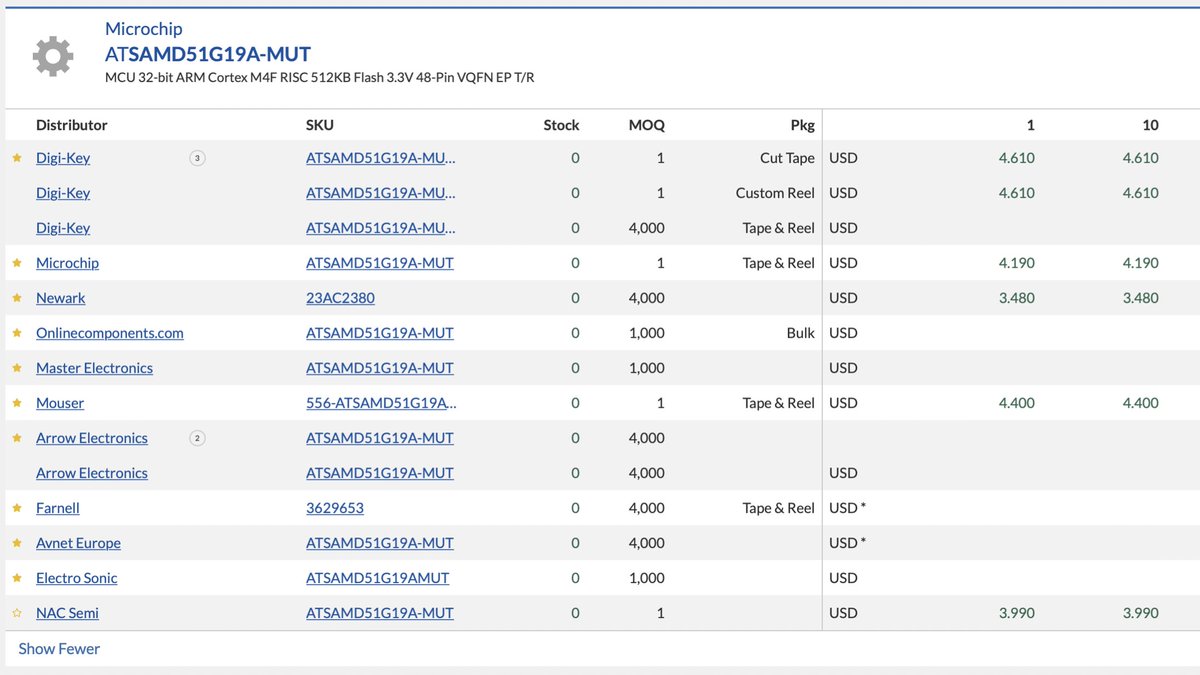Open the SKU link in Digi-Key Cut Tape row
Viewport: 1200px width, 675px height.
pos(381,158)
